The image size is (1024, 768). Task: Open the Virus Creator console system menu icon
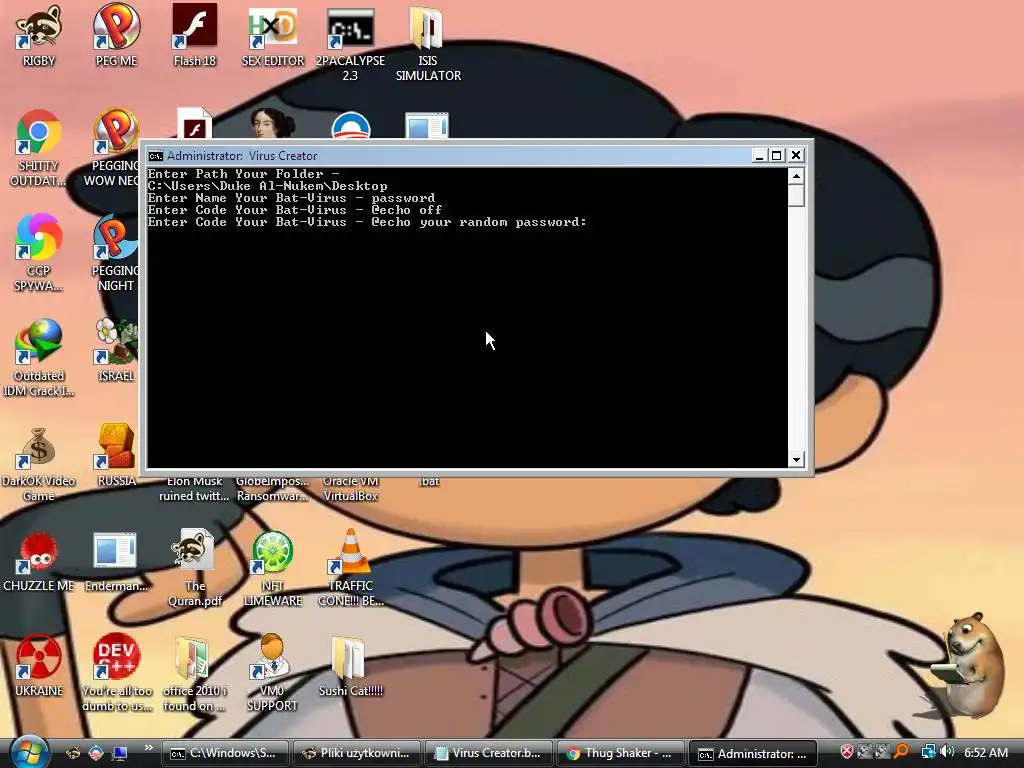(x=155, y=155)
